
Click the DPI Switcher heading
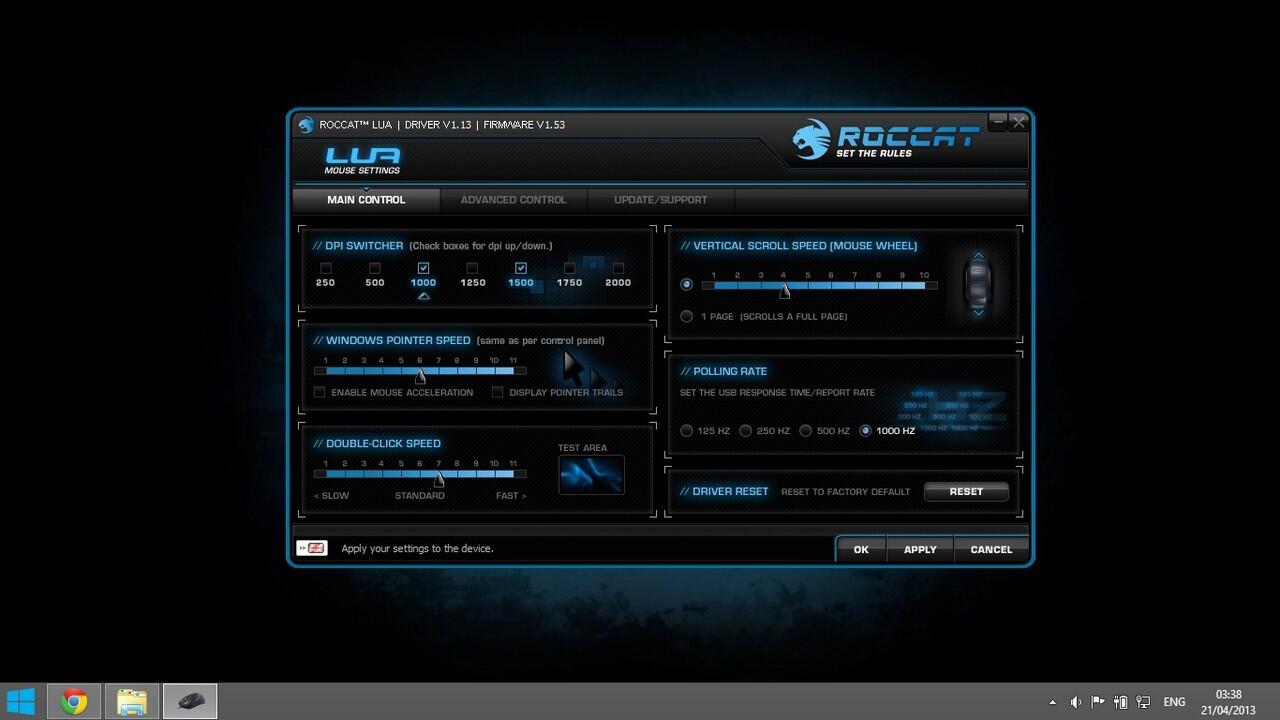pos(358,246)
